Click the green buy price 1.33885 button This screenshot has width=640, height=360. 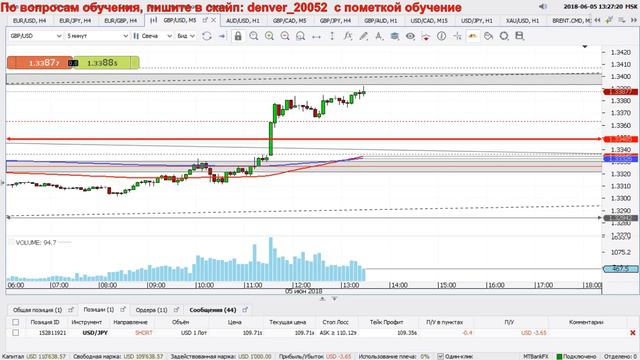point(107,62)
